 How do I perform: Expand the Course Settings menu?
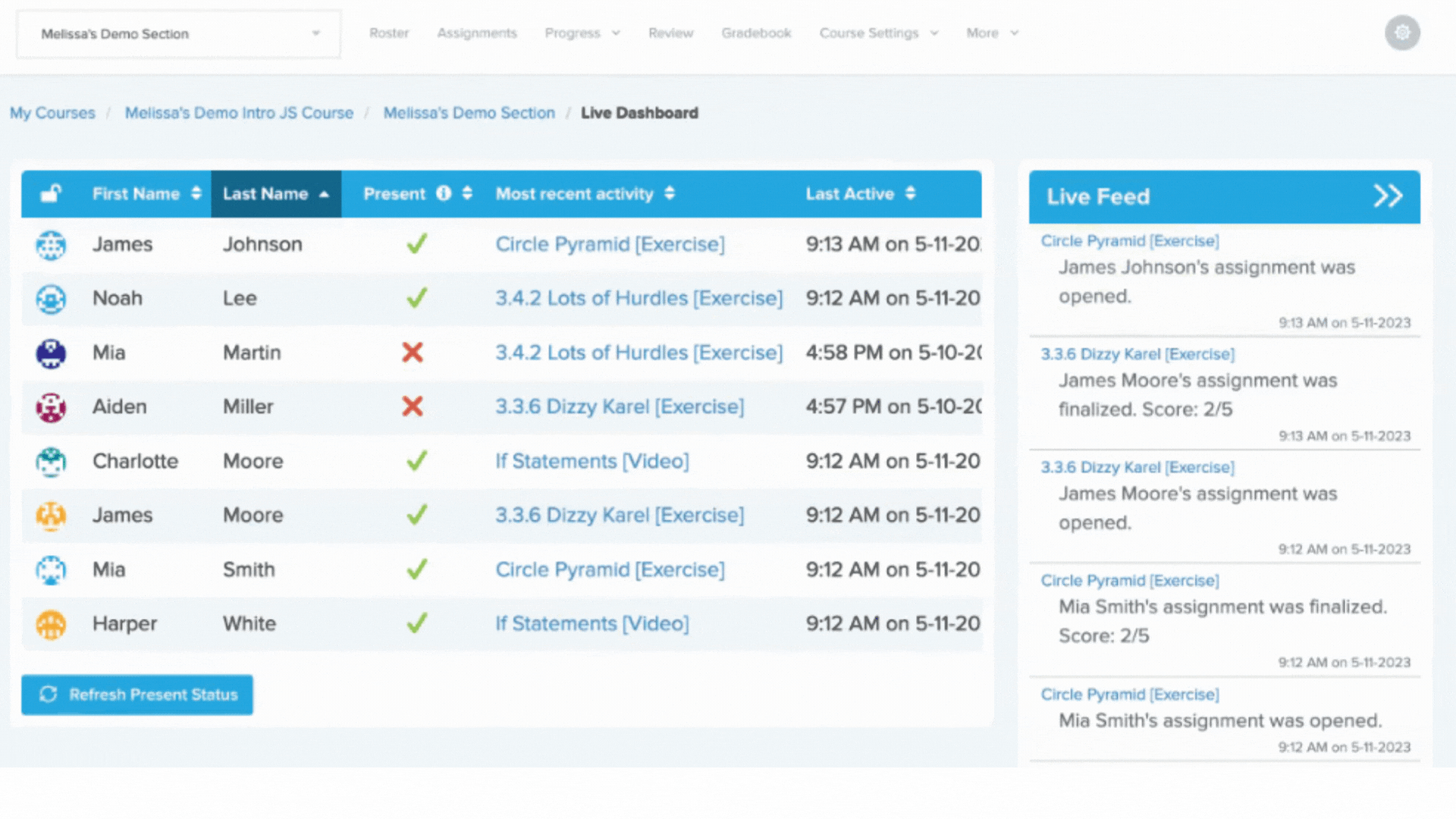(878, 33)
